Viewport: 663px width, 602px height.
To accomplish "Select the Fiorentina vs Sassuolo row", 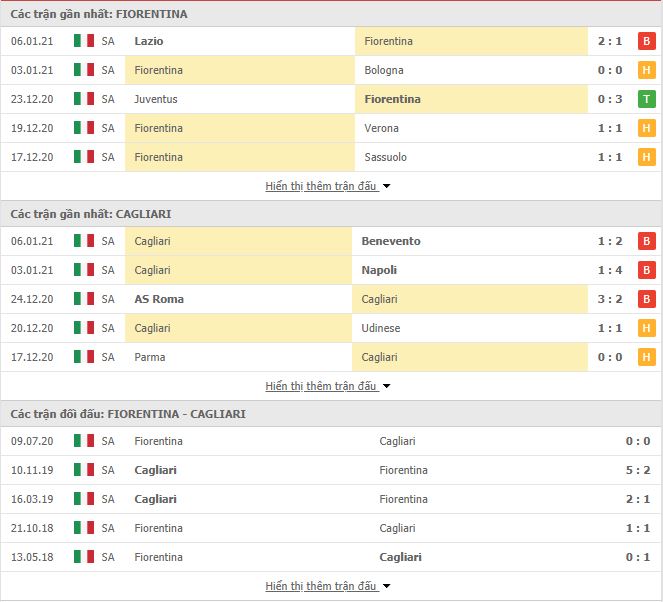I will 332,157.
